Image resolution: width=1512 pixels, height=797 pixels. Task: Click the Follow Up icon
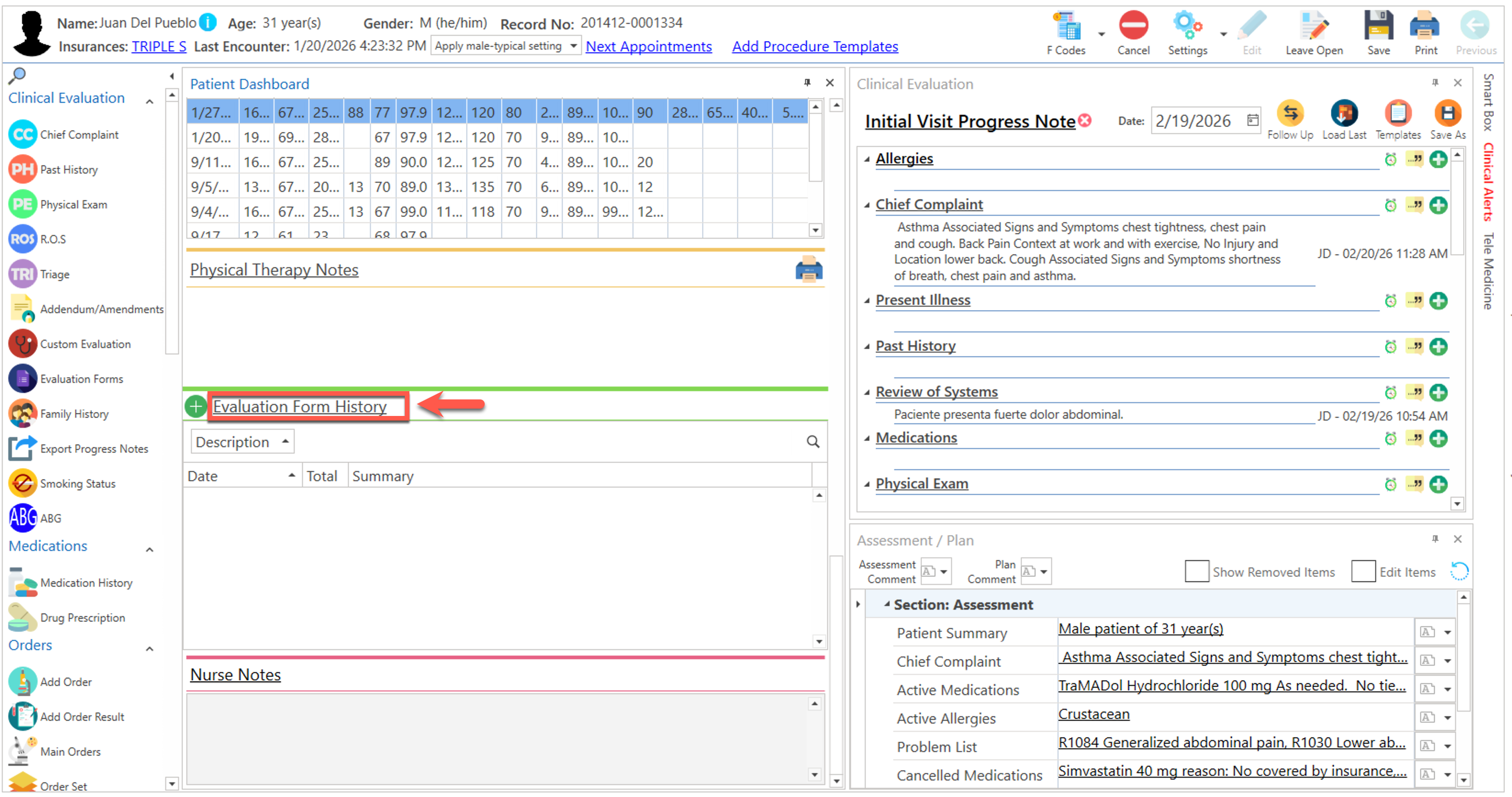(1289, 114)
